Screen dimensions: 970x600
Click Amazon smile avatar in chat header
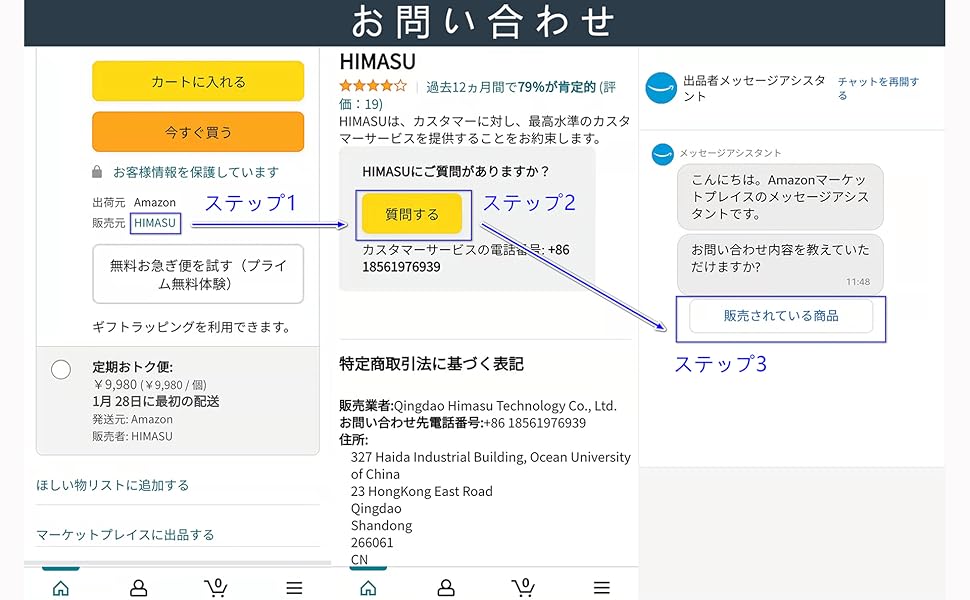(661, 88)
